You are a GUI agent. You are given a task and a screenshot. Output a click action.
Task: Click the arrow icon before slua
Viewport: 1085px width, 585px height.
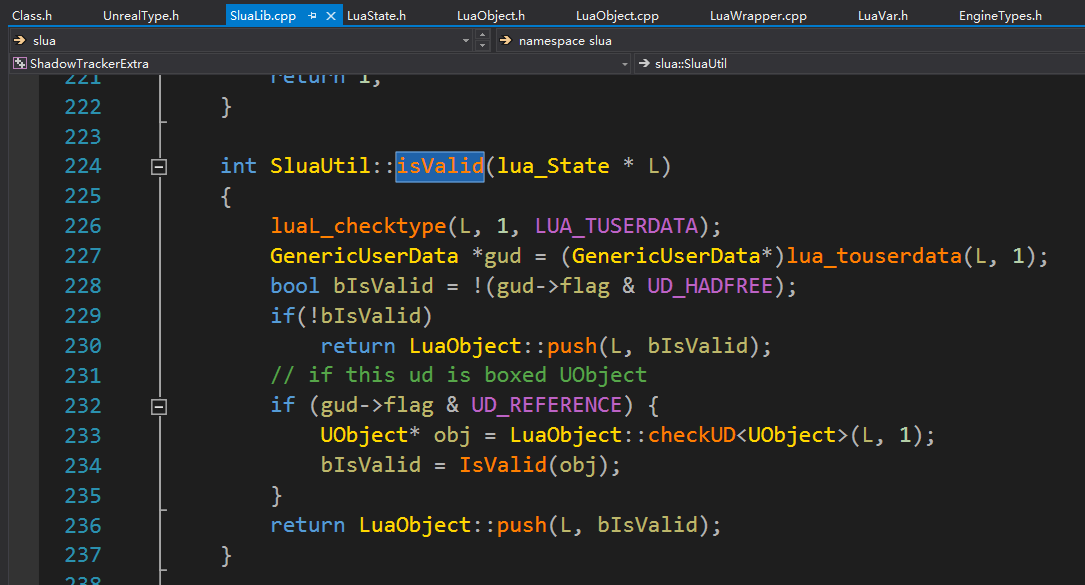[x=19, y=40]
